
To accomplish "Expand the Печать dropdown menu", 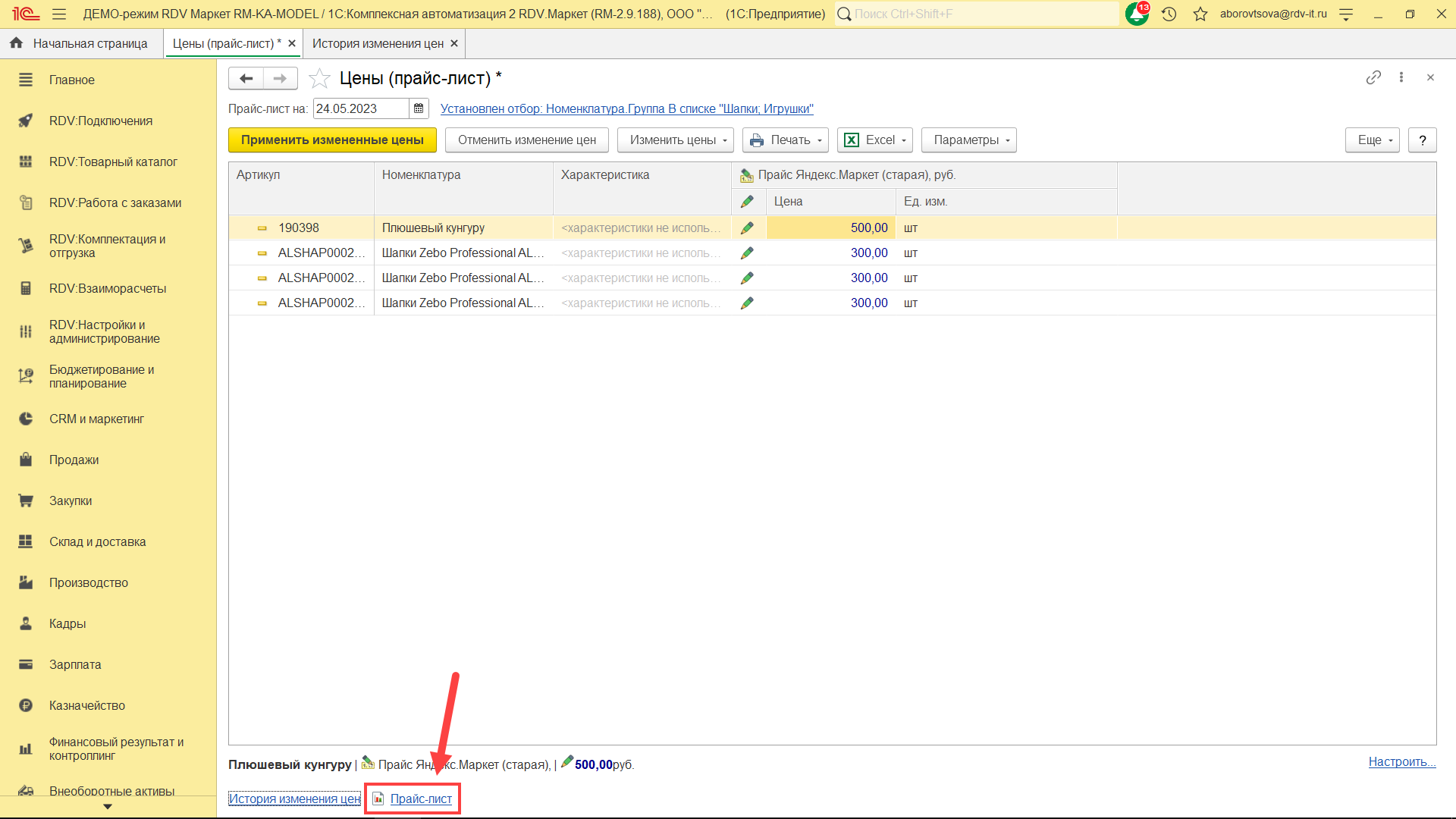I will click(x=786, y=140).
